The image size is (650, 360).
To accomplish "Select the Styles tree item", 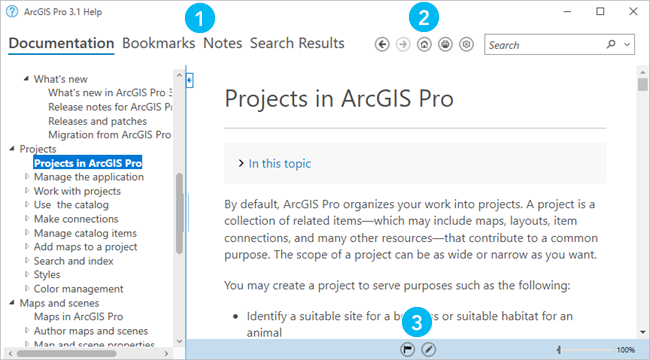I will tap(47, 275).
